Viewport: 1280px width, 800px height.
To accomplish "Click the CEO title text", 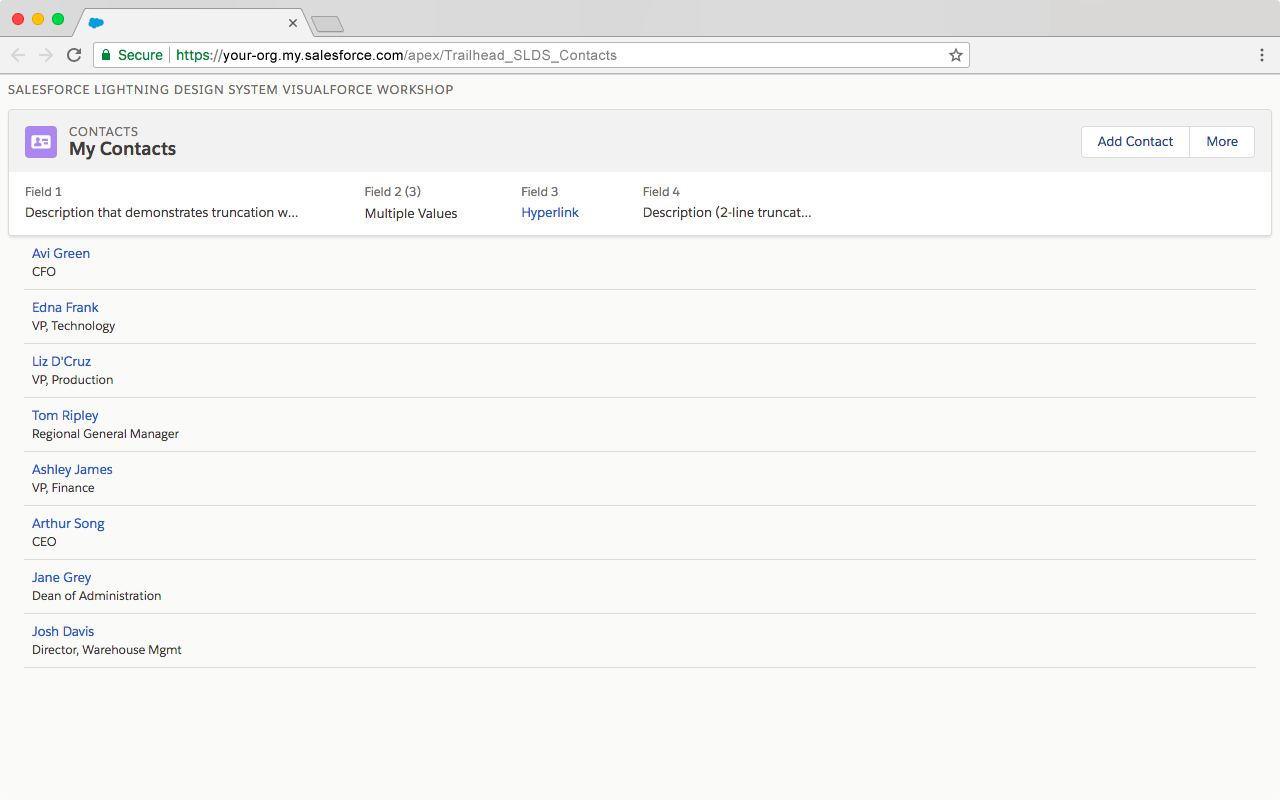I will click(44, 542).
